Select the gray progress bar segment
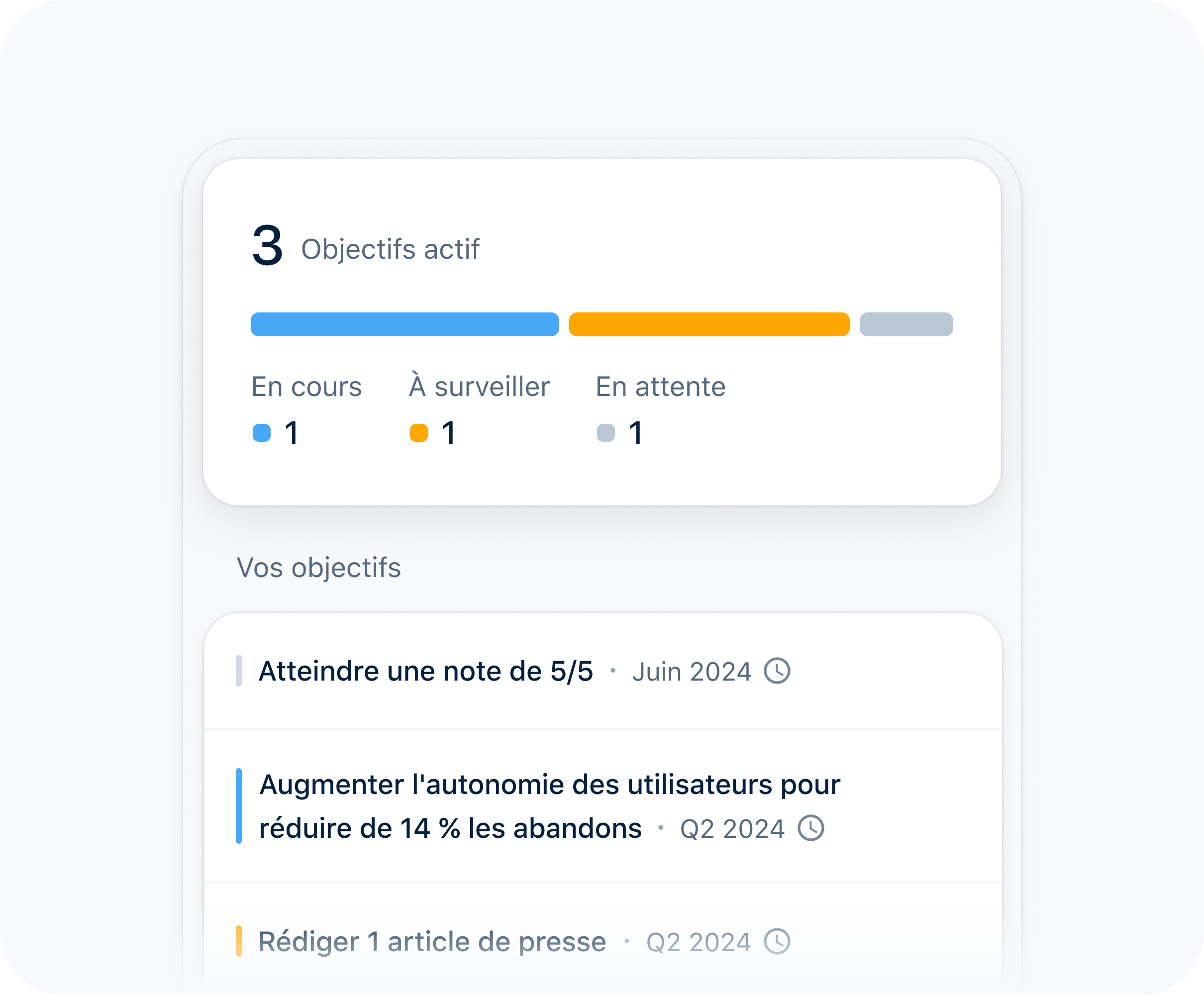 906,324
